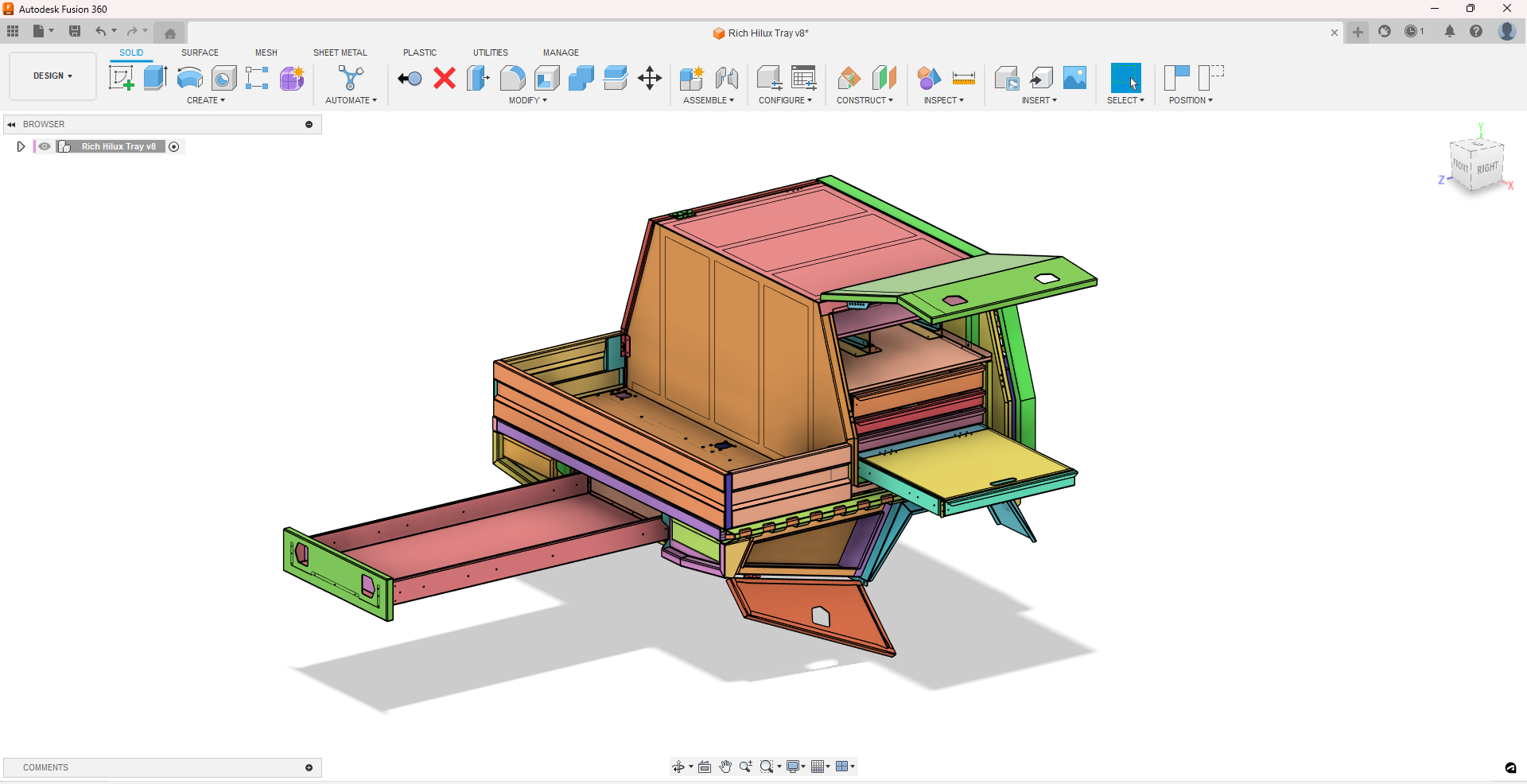Click the Measure ruler icon

point(963,78)
